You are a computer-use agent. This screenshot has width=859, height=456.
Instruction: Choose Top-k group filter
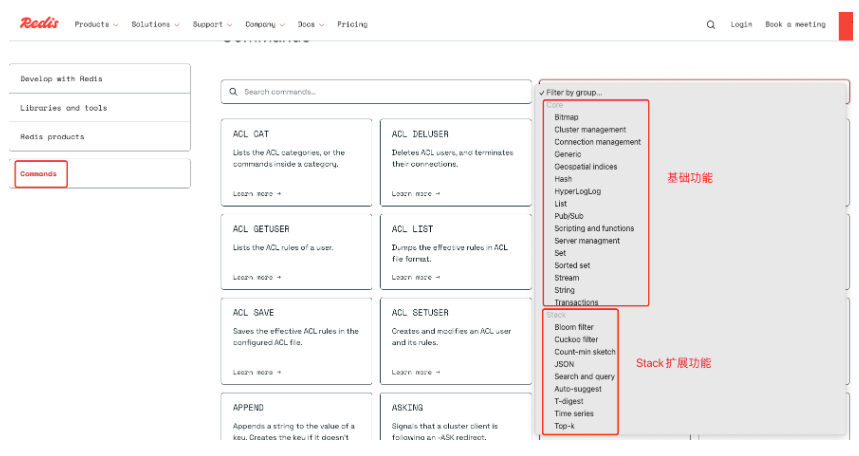point(564,426)
